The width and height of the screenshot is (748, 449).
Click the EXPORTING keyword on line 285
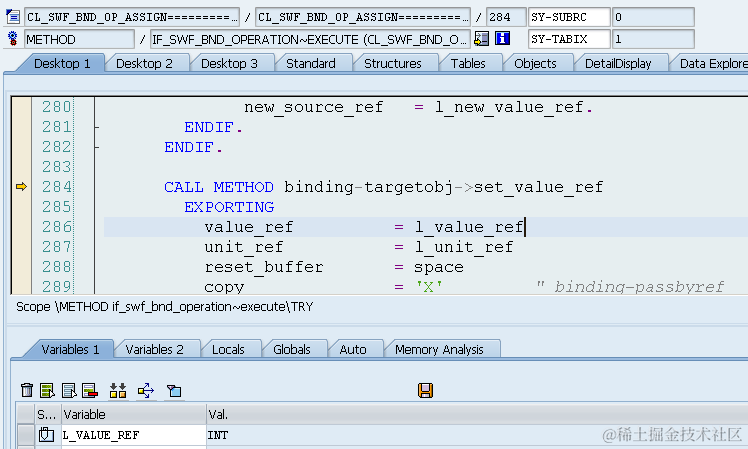point(229,207)
